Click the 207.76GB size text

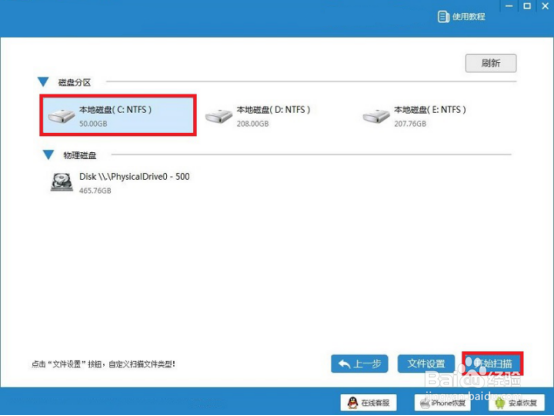pyautogui.click(x=410, y=124)
